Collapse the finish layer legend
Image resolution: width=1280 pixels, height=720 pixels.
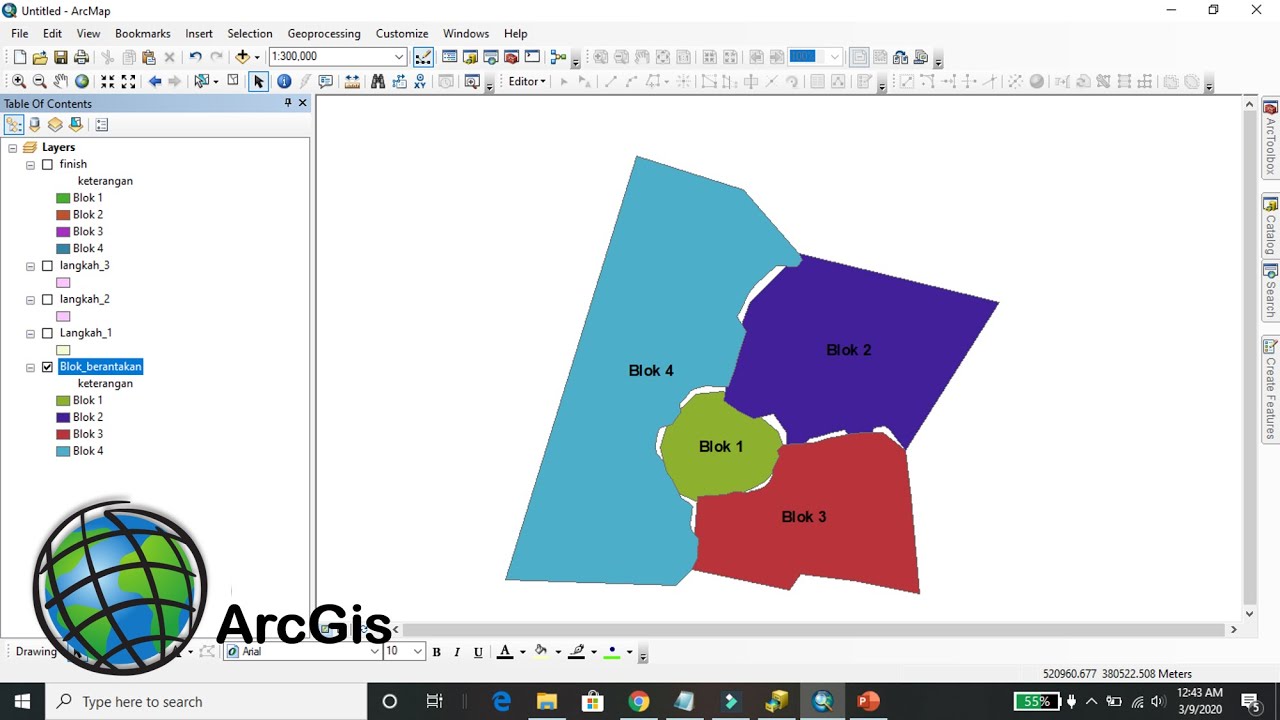tap(31, 165)
